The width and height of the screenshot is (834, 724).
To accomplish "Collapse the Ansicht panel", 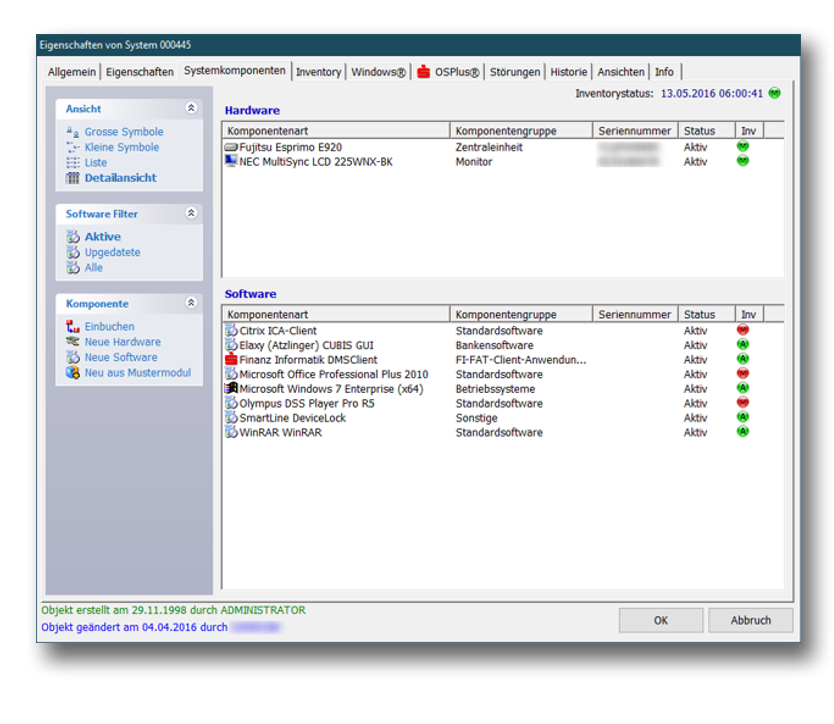I will (x=191, y=109).
